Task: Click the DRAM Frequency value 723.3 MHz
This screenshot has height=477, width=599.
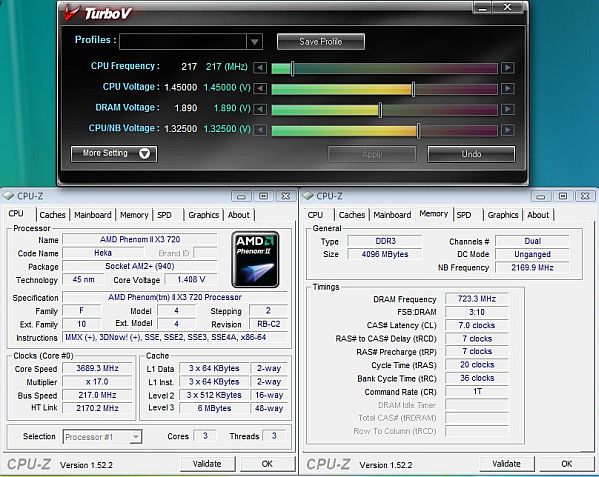Action: click(477, 299)
